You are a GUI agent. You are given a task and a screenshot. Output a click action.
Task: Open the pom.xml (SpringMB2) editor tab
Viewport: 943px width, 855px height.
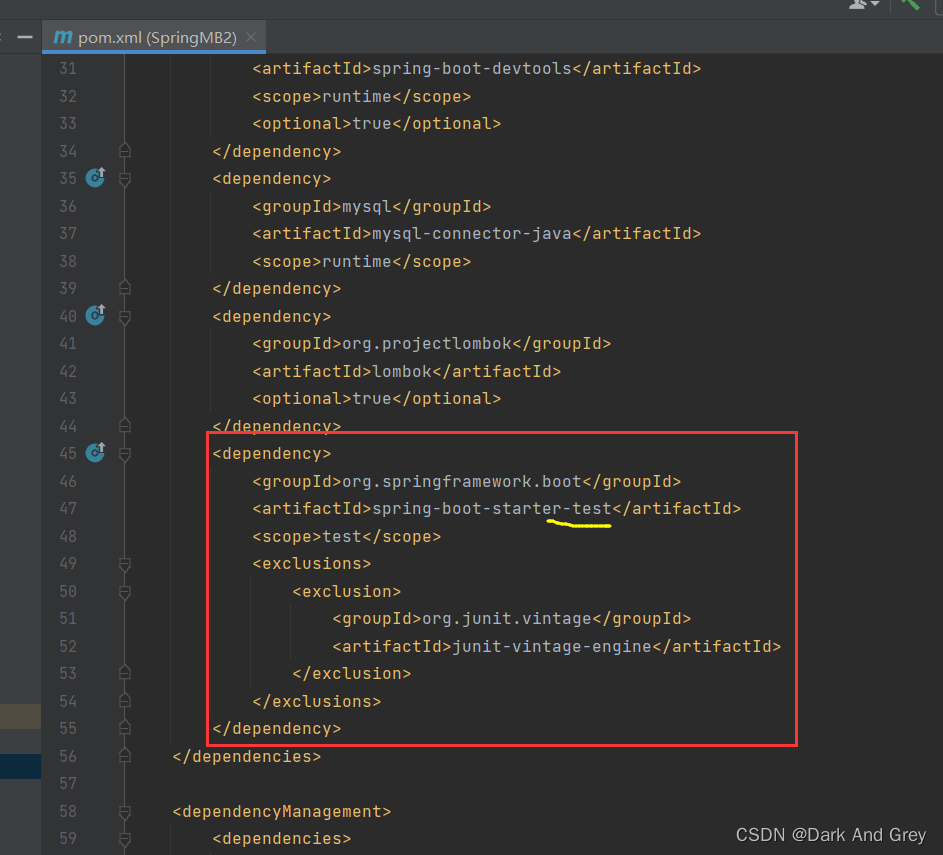154,37
